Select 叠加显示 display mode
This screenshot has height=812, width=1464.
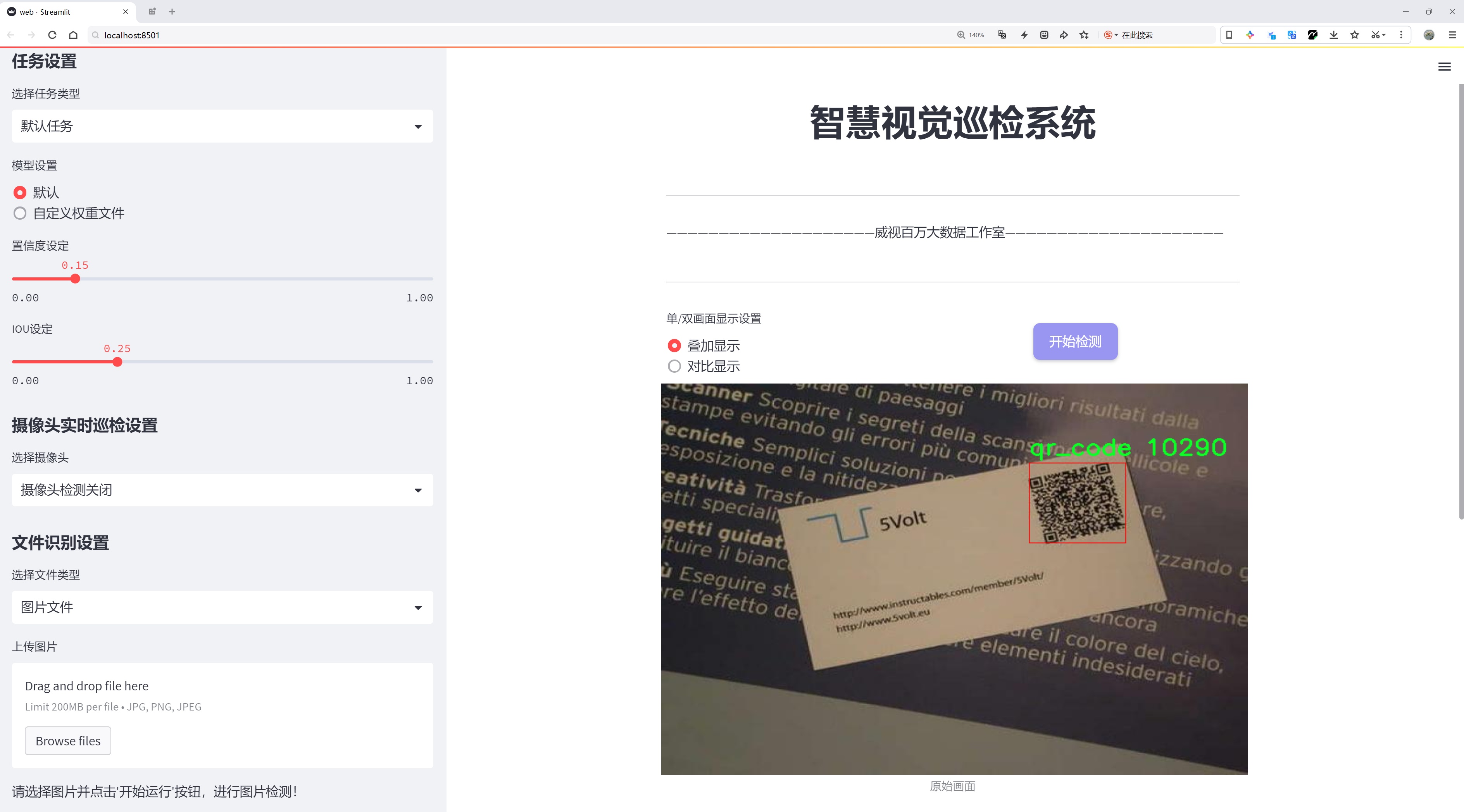click(x=674, y=345)
